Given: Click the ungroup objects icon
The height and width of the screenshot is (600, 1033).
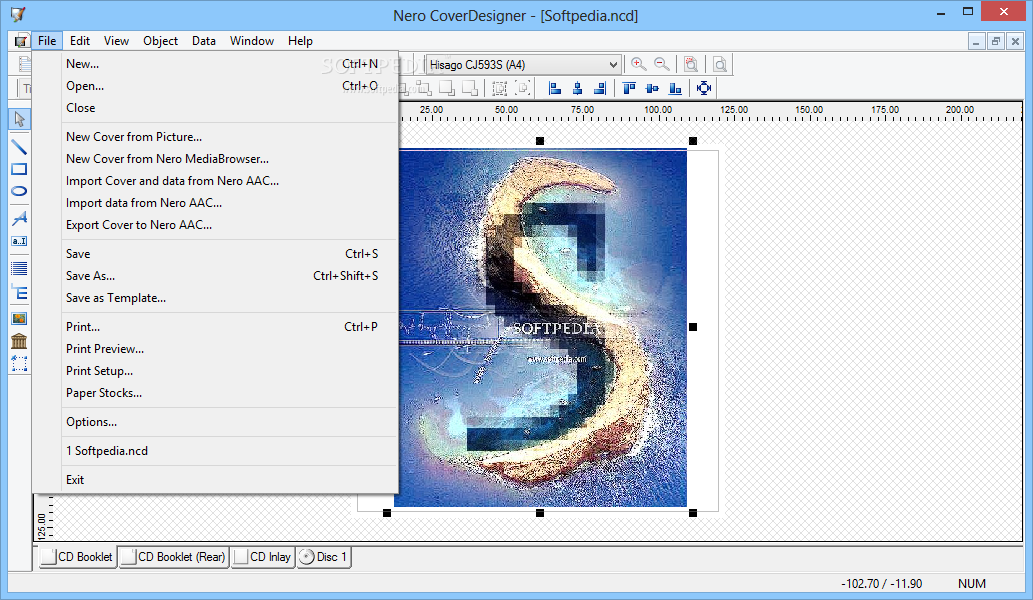Looking at the screenshot, I should coord(522,88).
